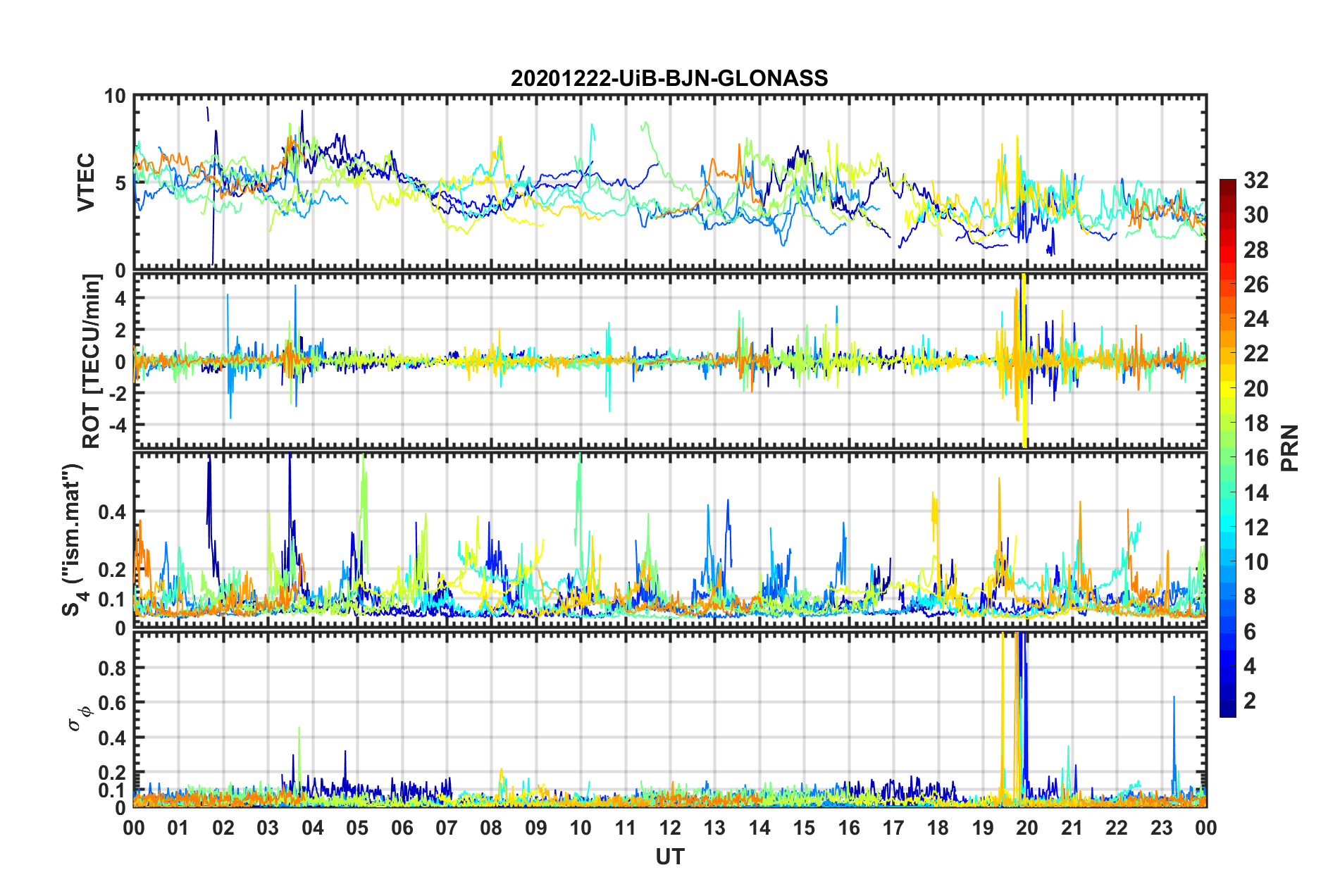
Task: Click colorbar tick label 8
Action: (1249, 597)
